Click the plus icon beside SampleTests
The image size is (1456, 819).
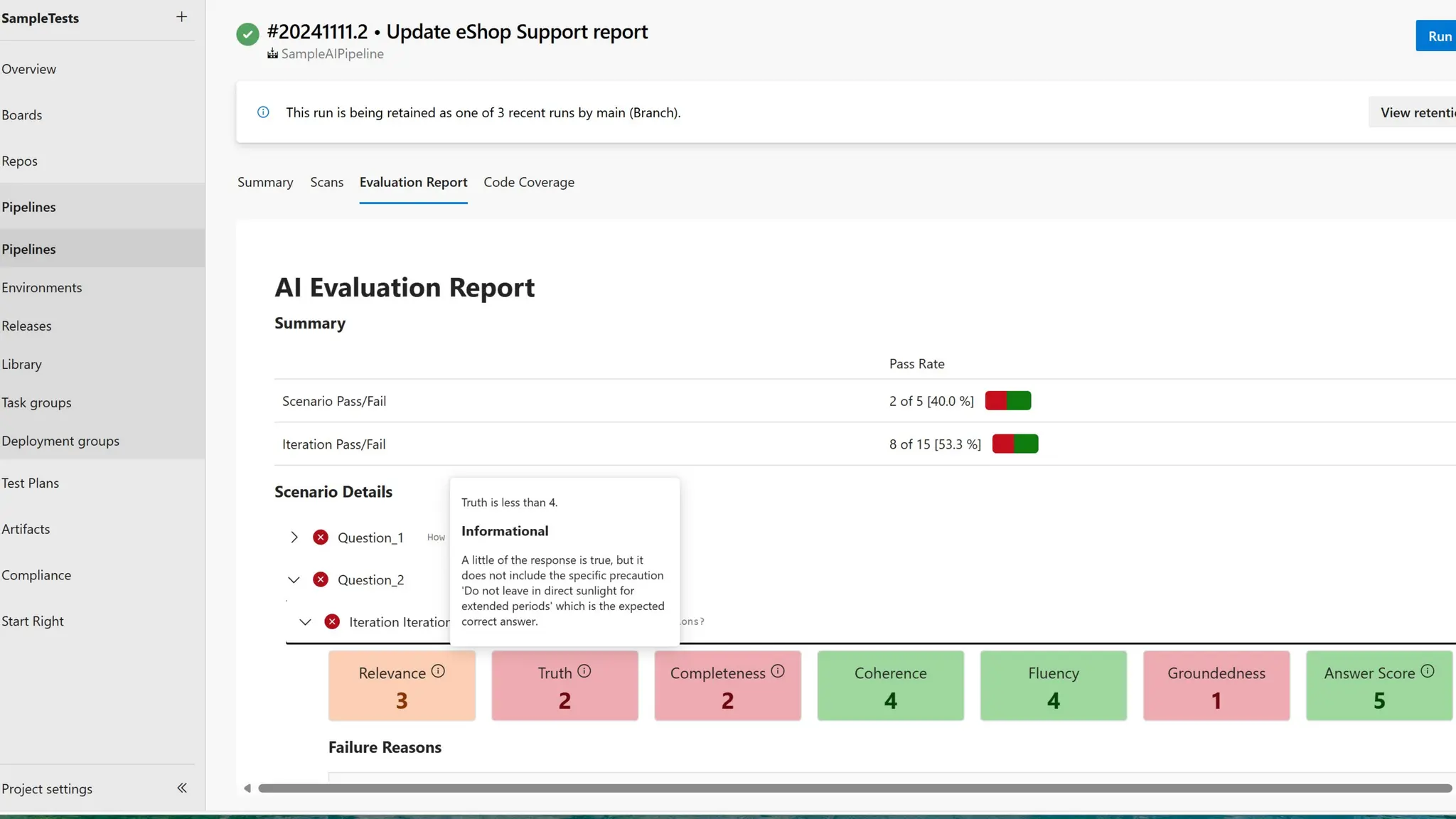point(181,17)
